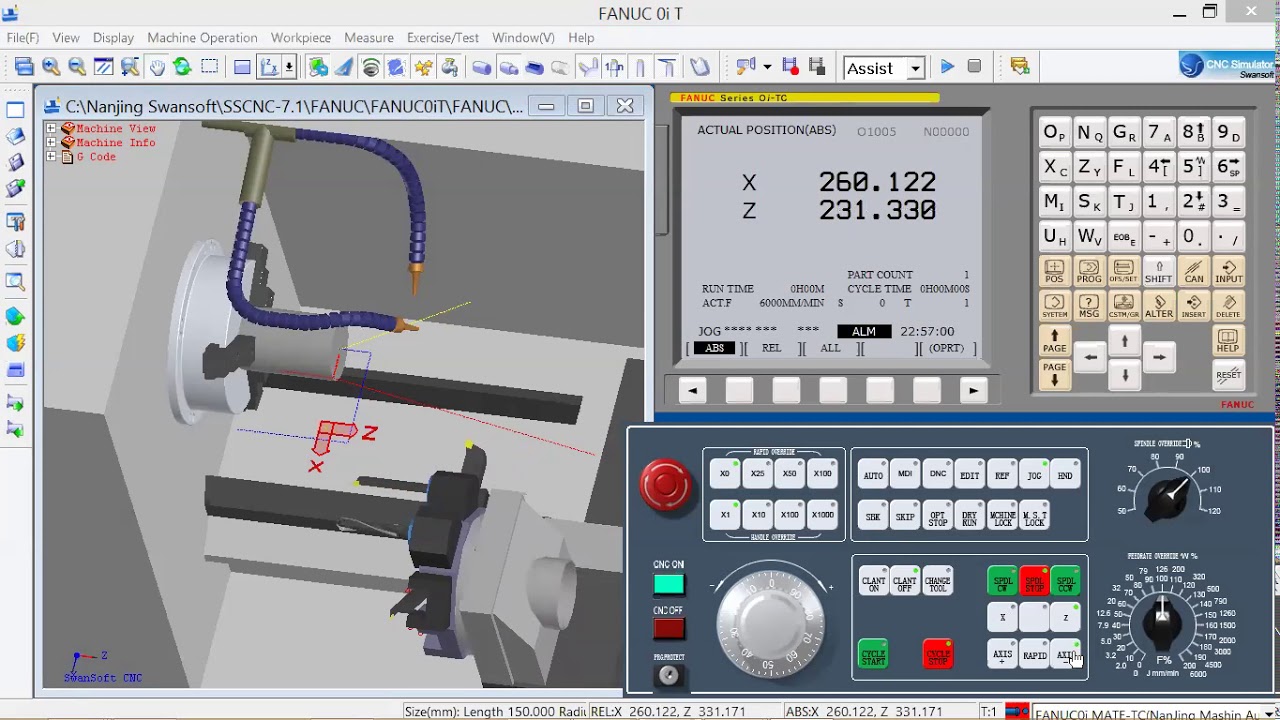Click the PAGE up key
The height and width of the screenshot is (720, 1280).
pos(1054,341)
